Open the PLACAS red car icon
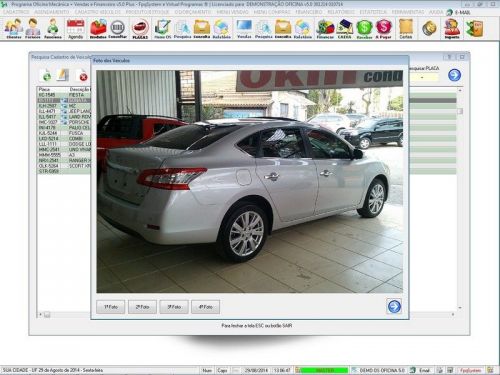The width and height of the screenshot is (500, 375). pos(140,29)
